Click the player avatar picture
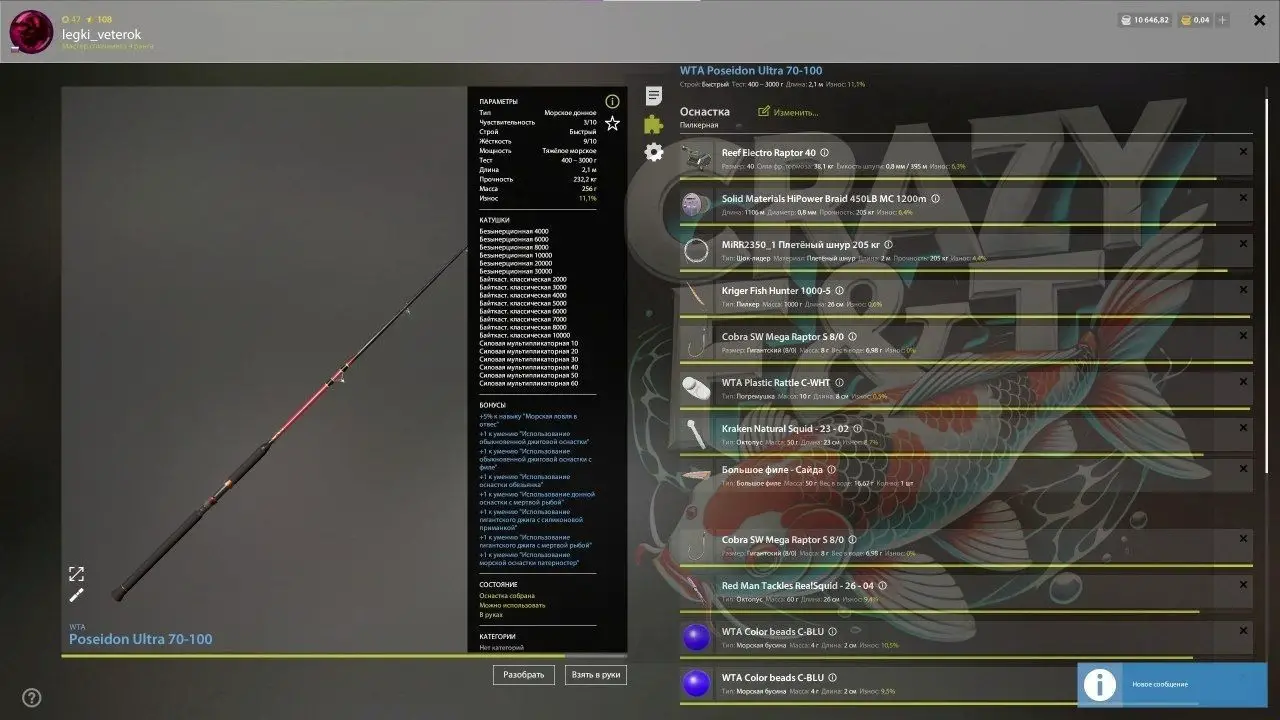 click(x=31, y=32)
